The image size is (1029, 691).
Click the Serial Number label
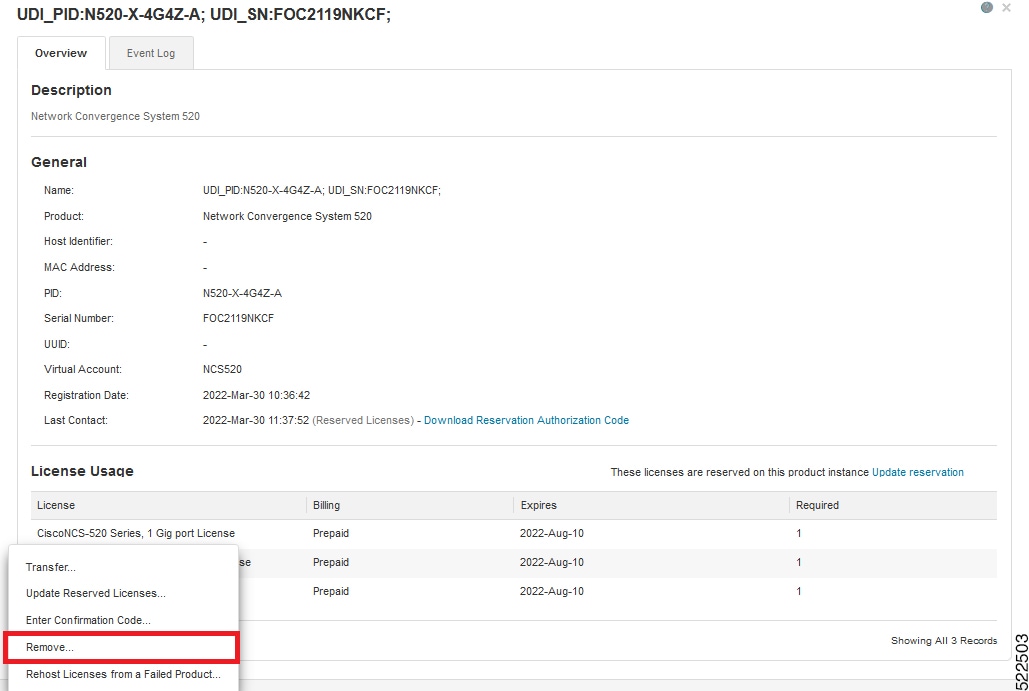79,318
